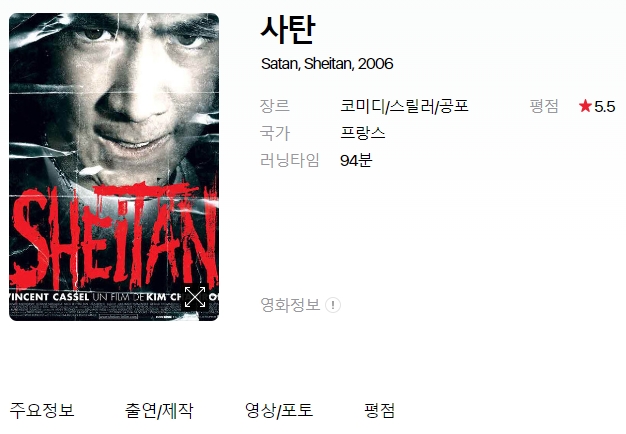
Task: Click the running time 94분
Action: pos(356,160)
